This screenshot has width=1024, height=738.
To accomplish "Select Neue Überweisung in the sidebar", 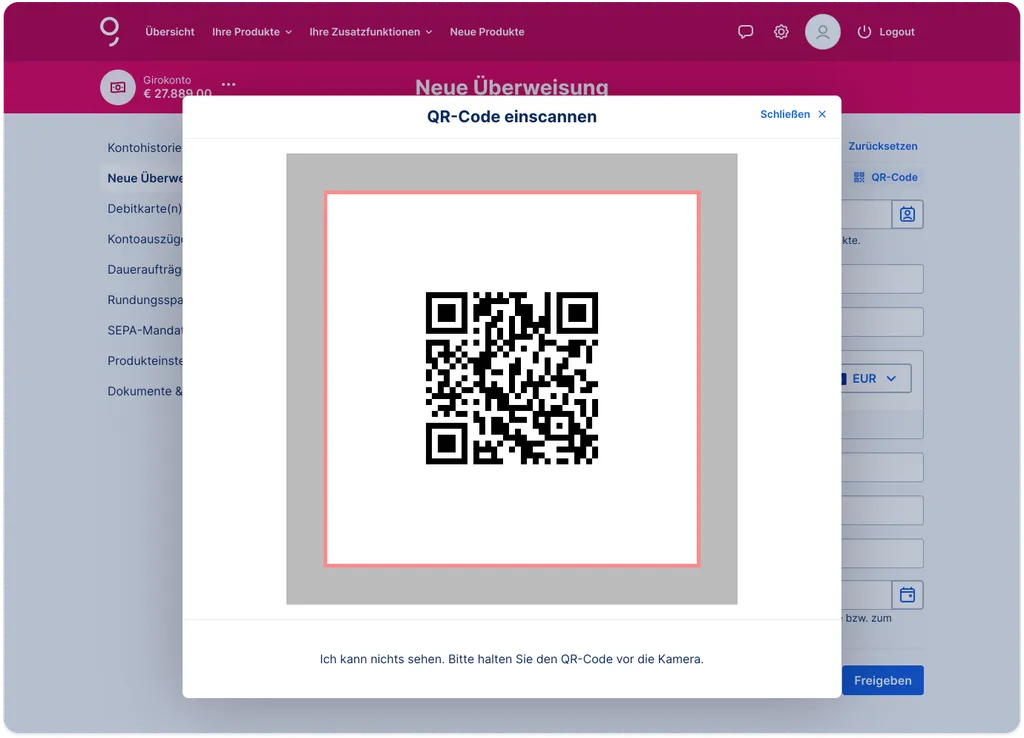I will (x=145, y=178).
